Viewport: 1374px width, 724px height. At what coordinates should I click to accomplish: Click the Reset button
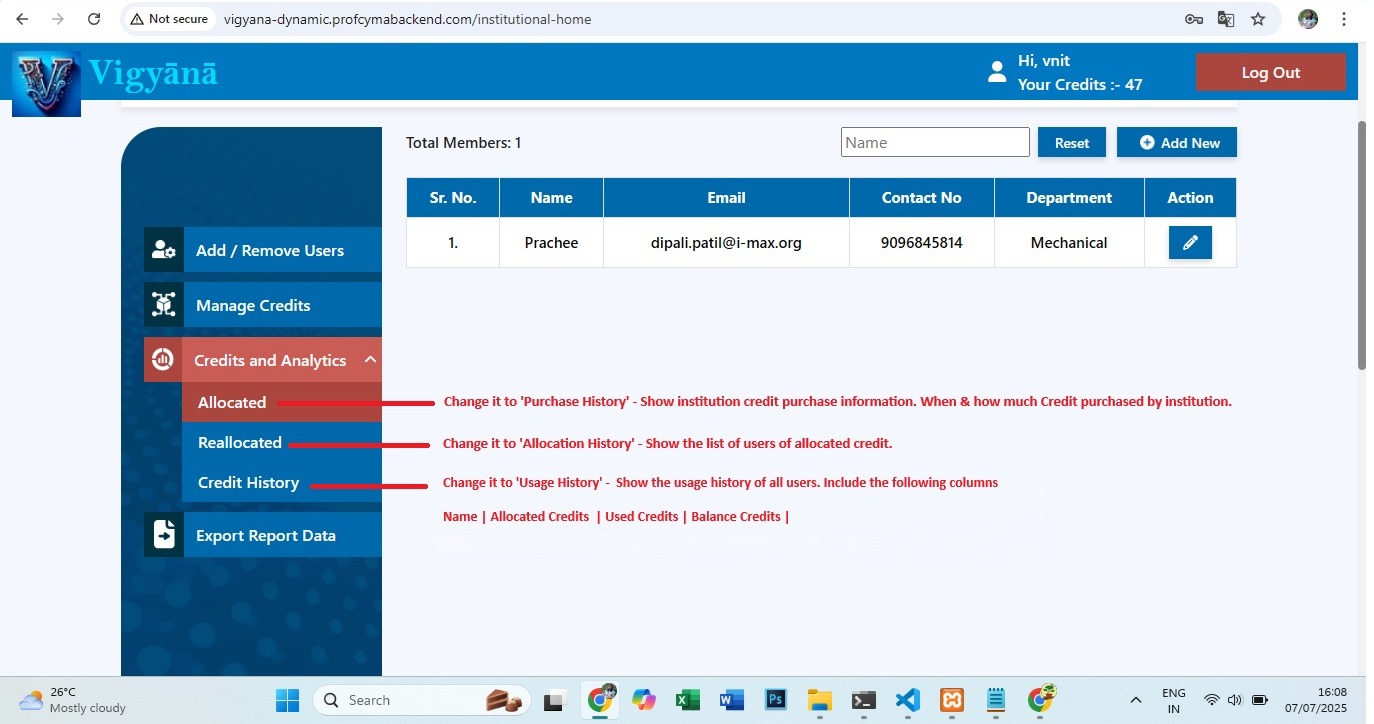[x=1071, y=143]
